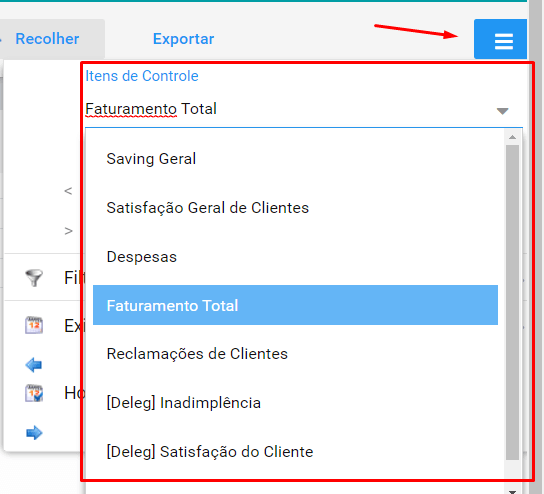Image resolution: width=544 pixels, height=494 pixels.
Task: Click the right blue arrow icon
Action: click(34, 433)
